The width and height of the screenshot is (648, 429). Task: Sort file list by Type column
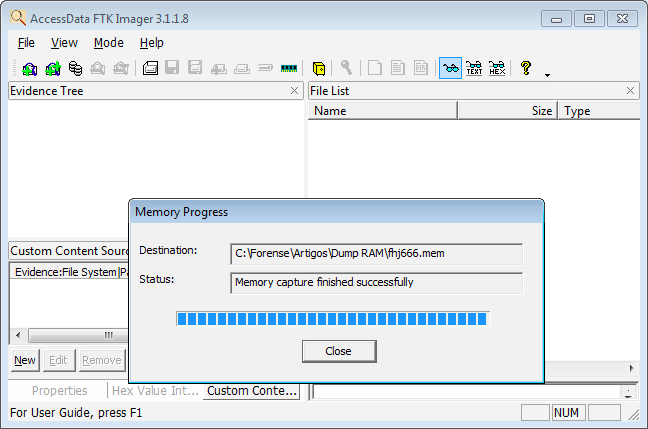tap(599, 111)
